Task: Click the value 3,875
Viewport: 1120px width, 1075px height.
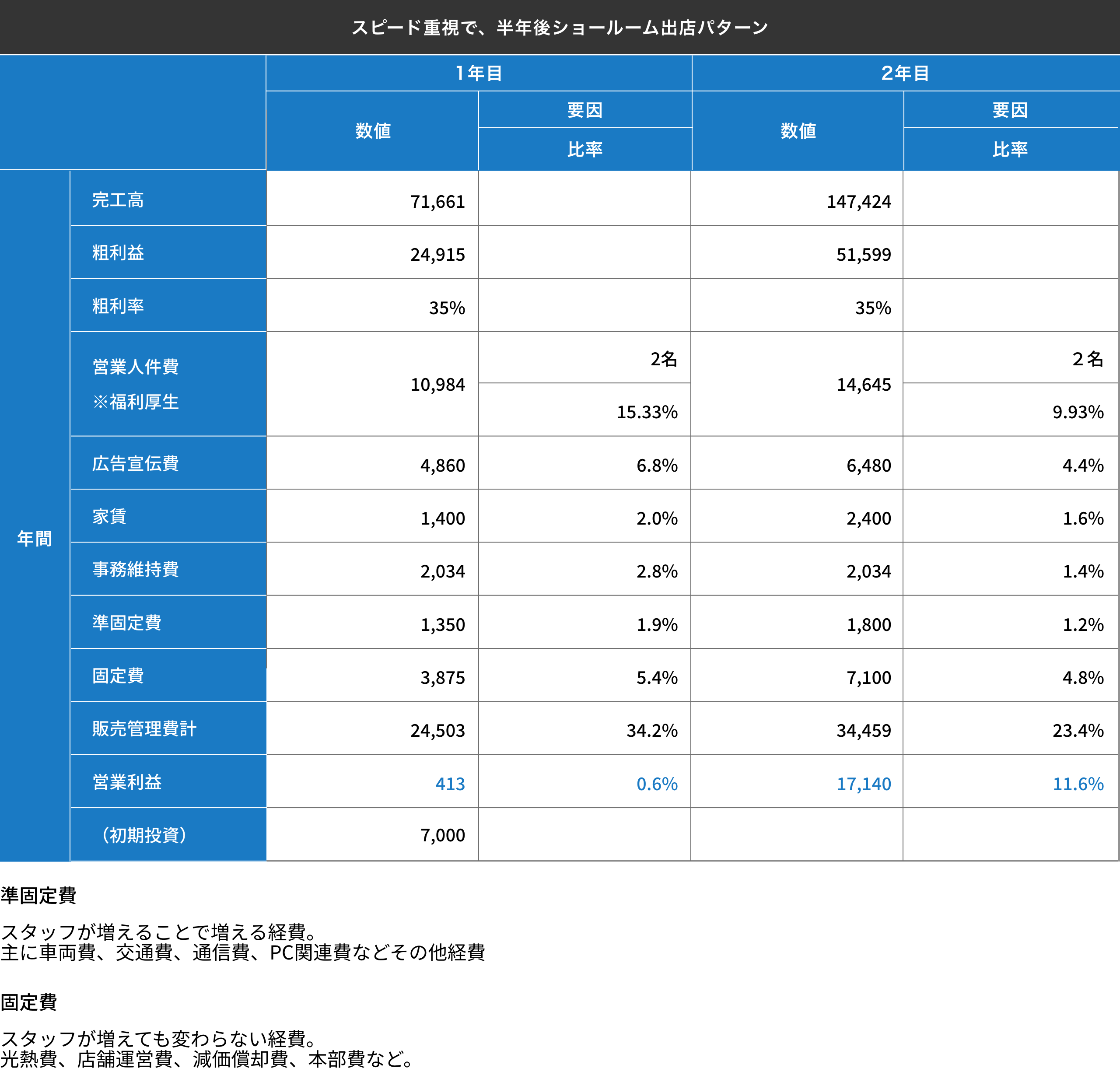Action: [442, 678]
